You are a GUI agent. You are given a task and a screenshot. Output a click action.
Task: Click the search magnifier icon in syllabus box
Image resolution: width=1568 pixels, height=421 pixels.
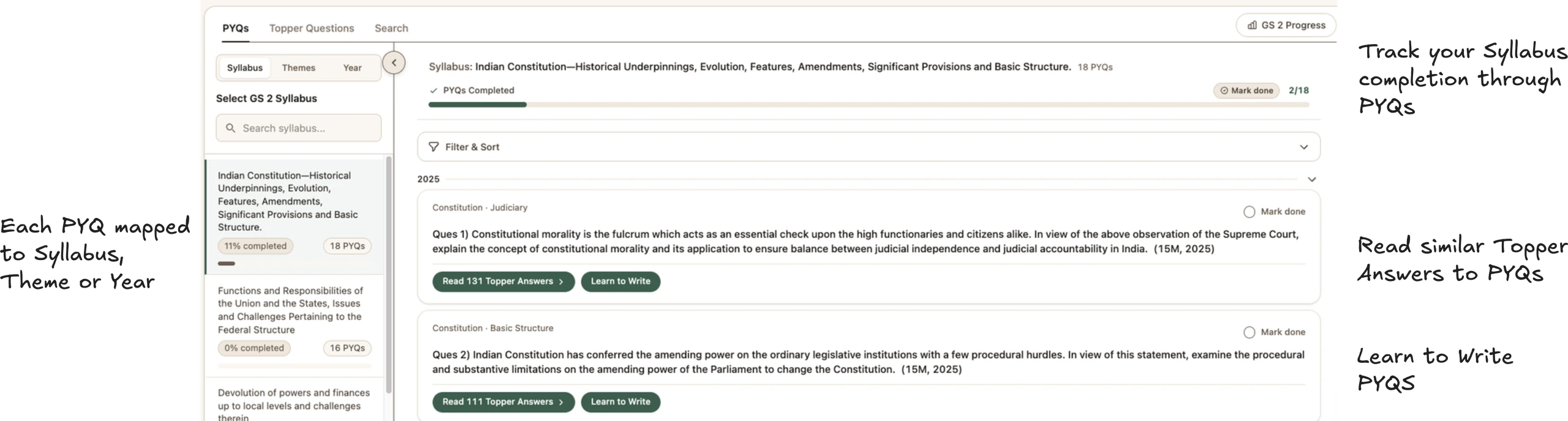point(230,128)
